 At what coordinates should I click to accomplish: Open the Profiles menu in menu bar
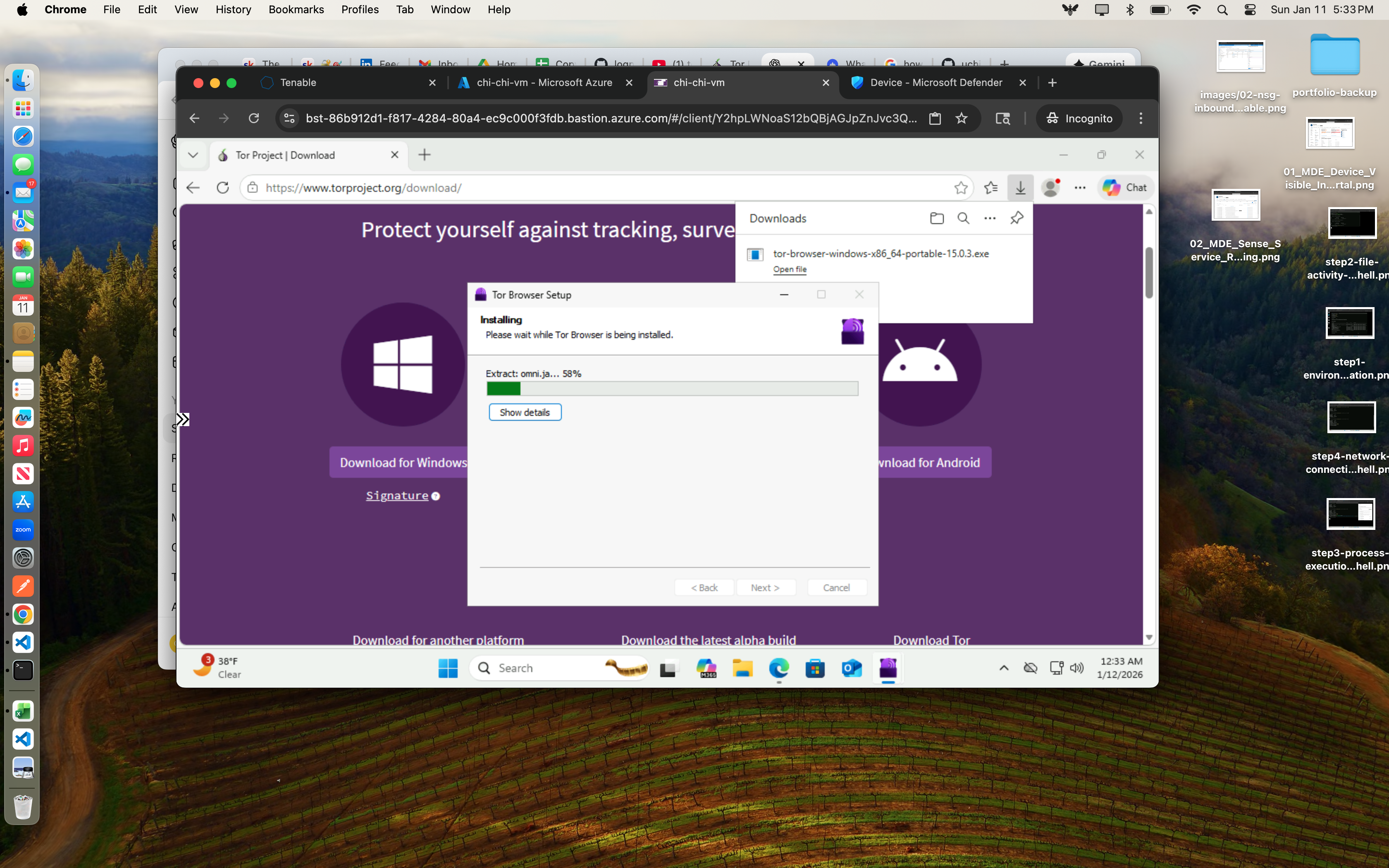pyautogui.click(x=360, y=10)
